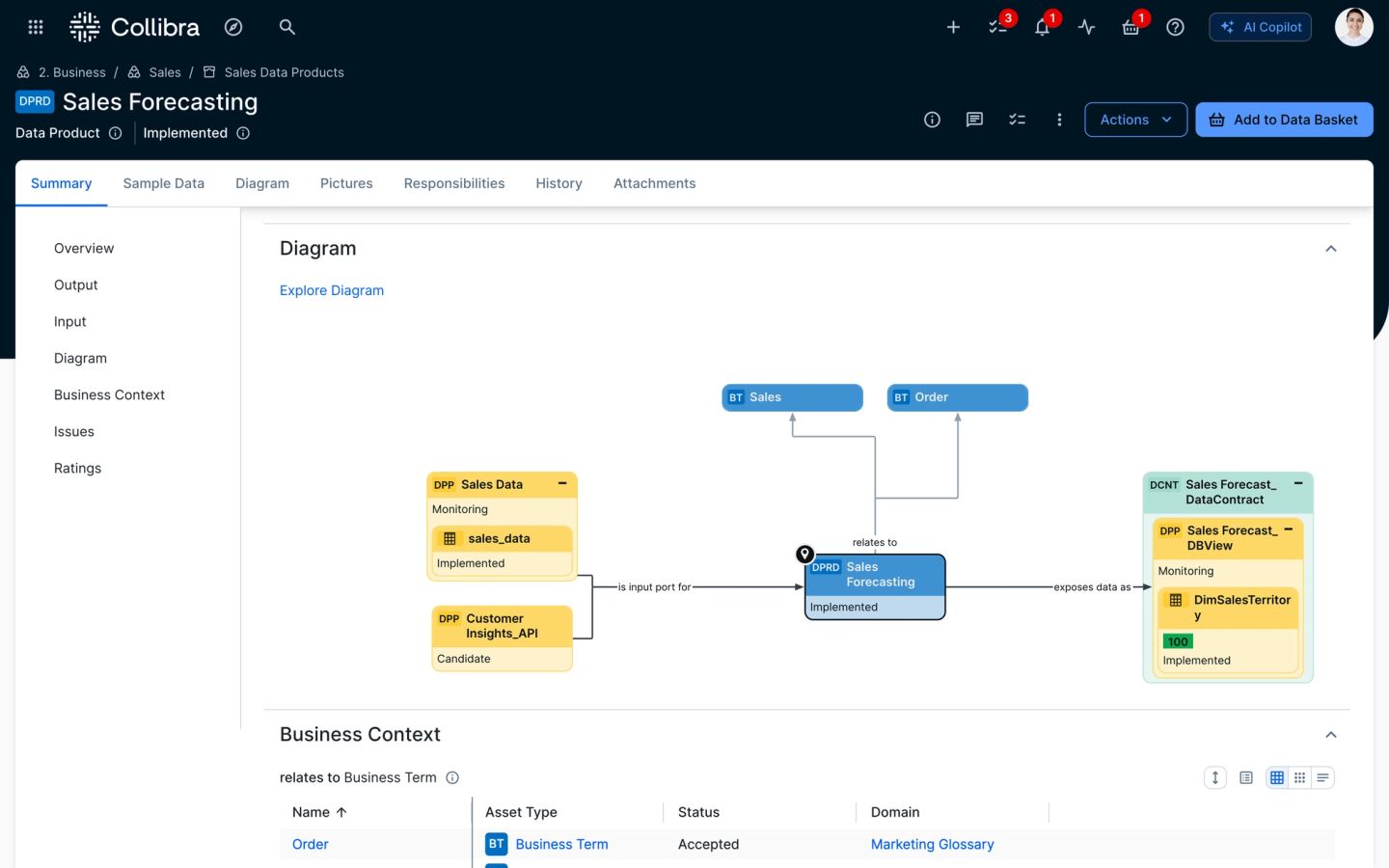This screenshot has height=868, width=1389.
Task: Click the activity pulse icon
Action: 1086,27
